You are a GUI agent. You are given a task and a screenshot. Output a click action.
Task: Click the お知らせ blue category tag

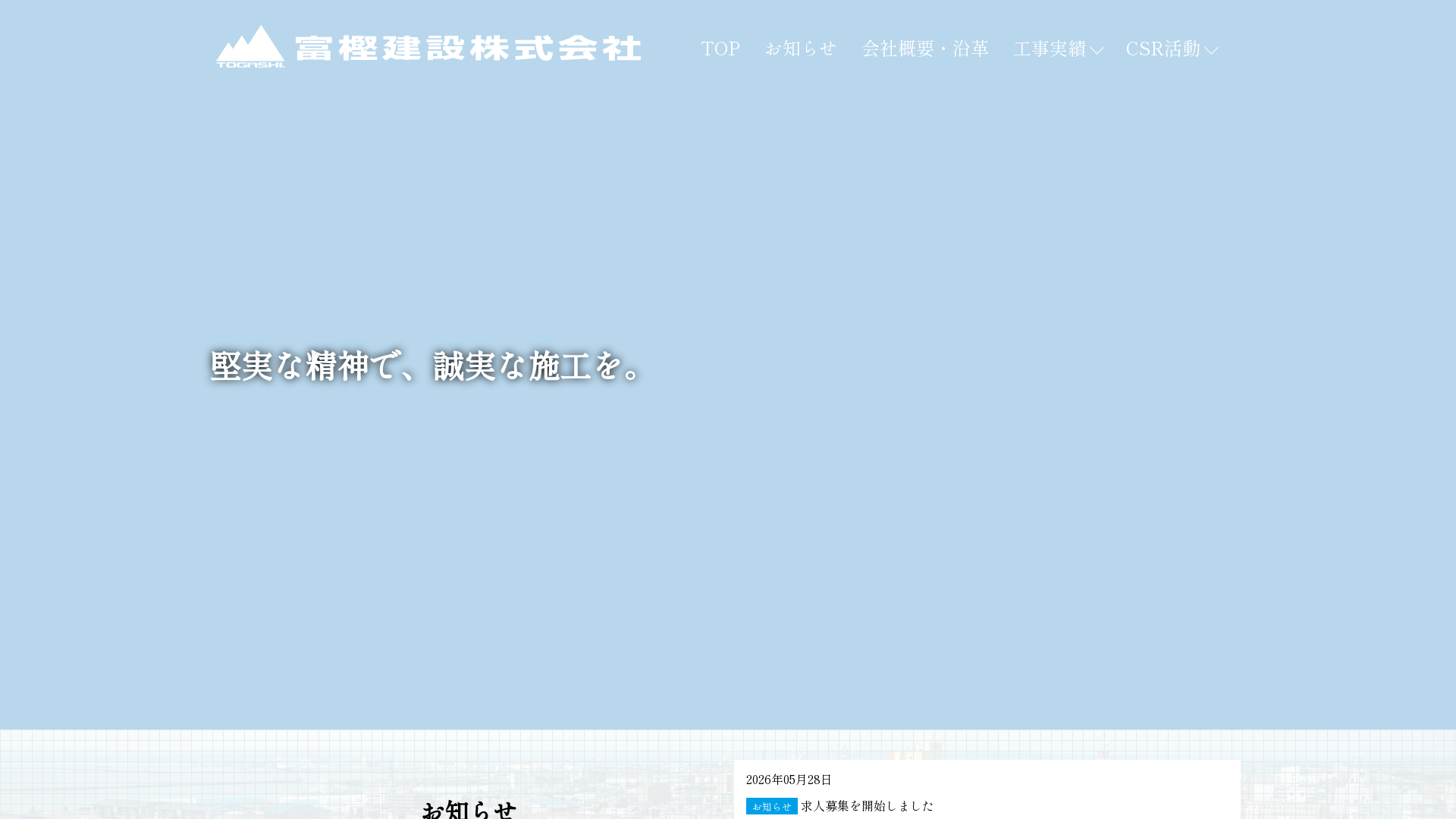[x=772, y=806]
